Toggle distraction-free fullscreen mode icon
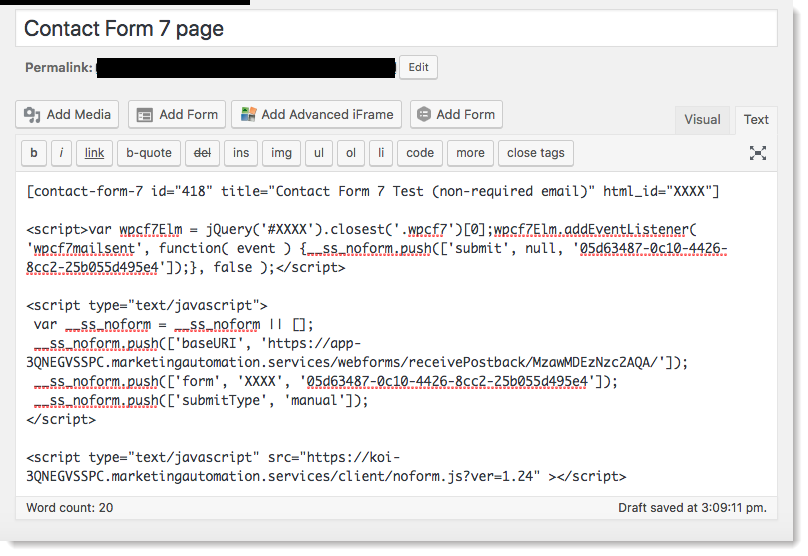The height and width of the screenshot is (556, 808). [758, 153]
